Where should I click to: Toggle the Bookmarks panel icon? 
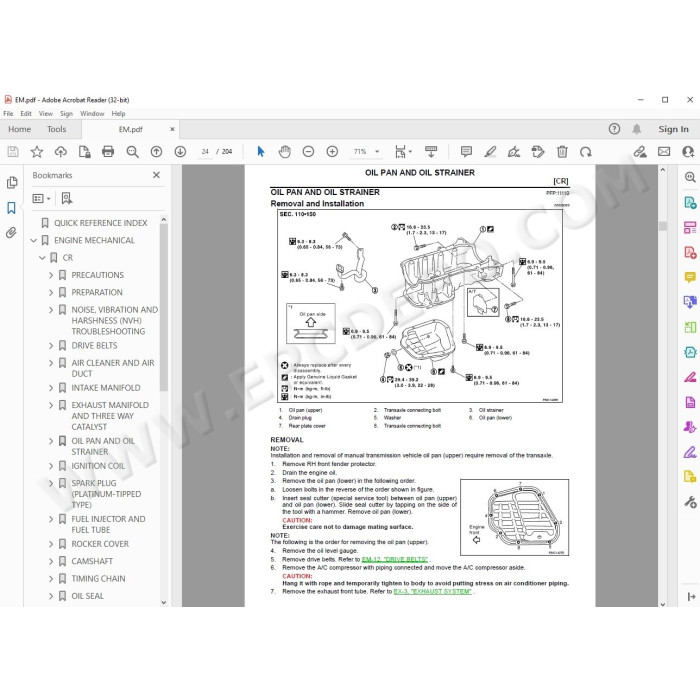(x=11, y=208)
